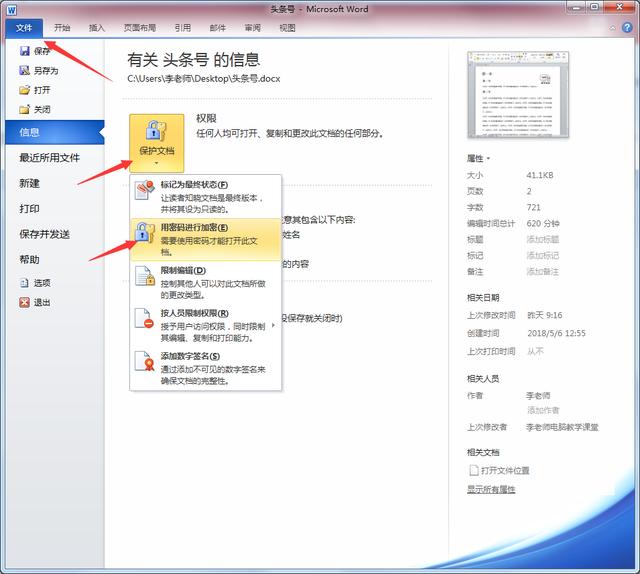640x574 pixels.
Task: Click the Open File Location document icon
Action: [x=473, y=470]
